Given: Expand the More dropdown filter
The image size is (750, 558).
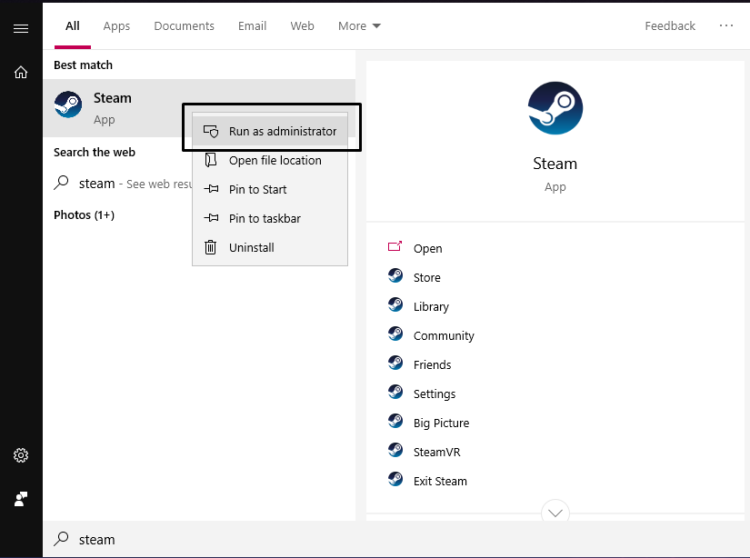Looking at the screenshot, I should pos(359,26).
